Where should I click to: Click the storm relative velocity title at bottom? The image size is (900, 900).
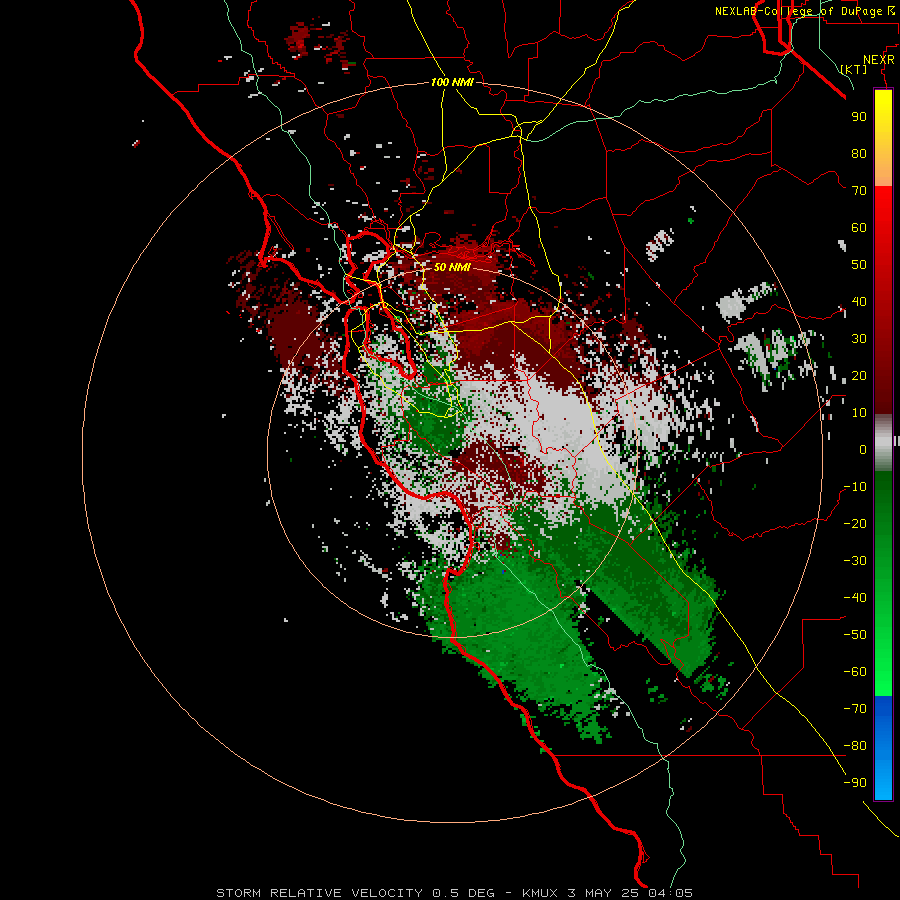[454, 893]
